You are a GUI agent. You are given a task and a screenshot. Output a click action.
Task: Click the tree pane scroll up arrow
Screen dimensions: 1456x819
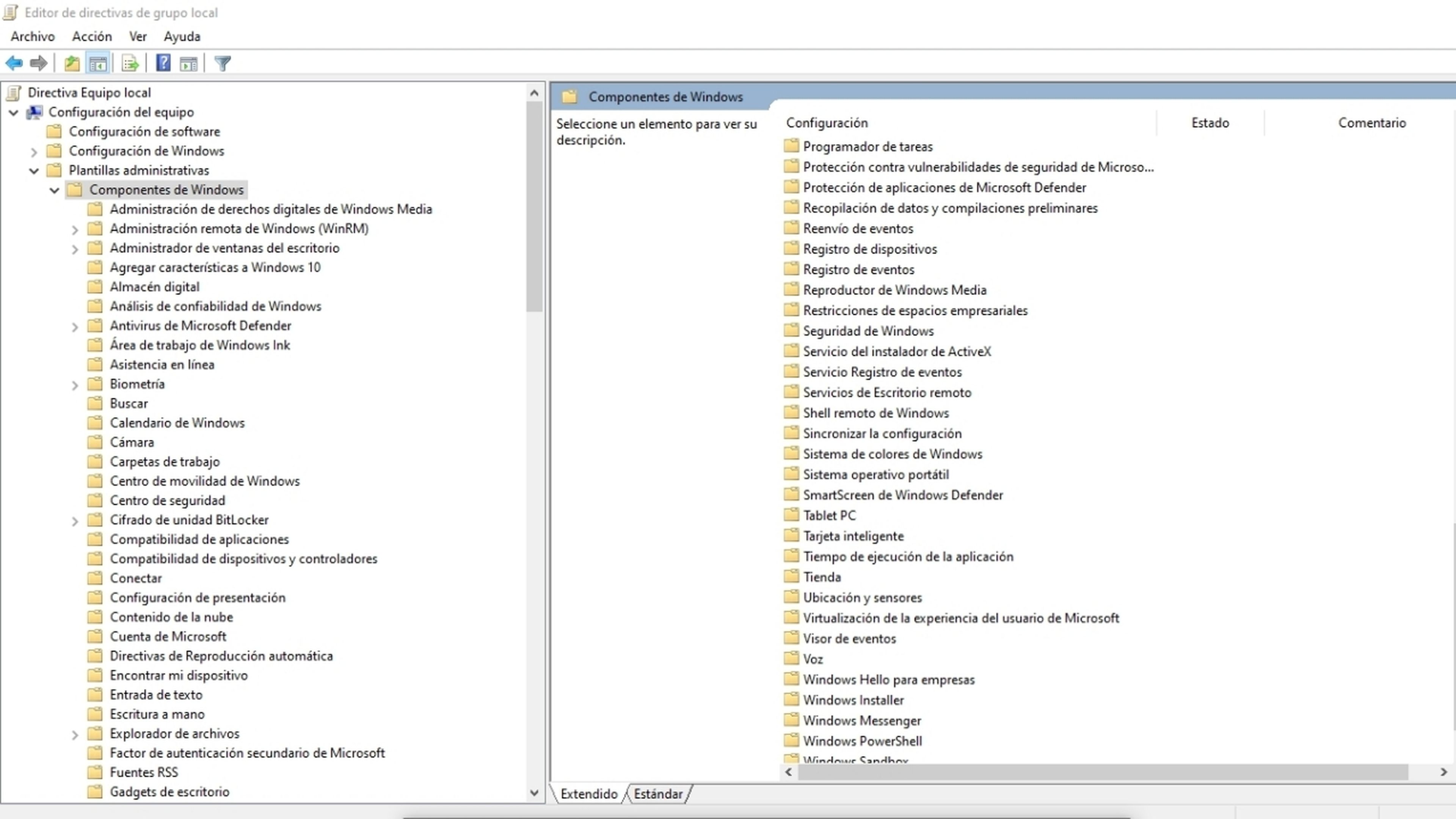[x=534, y=93]
